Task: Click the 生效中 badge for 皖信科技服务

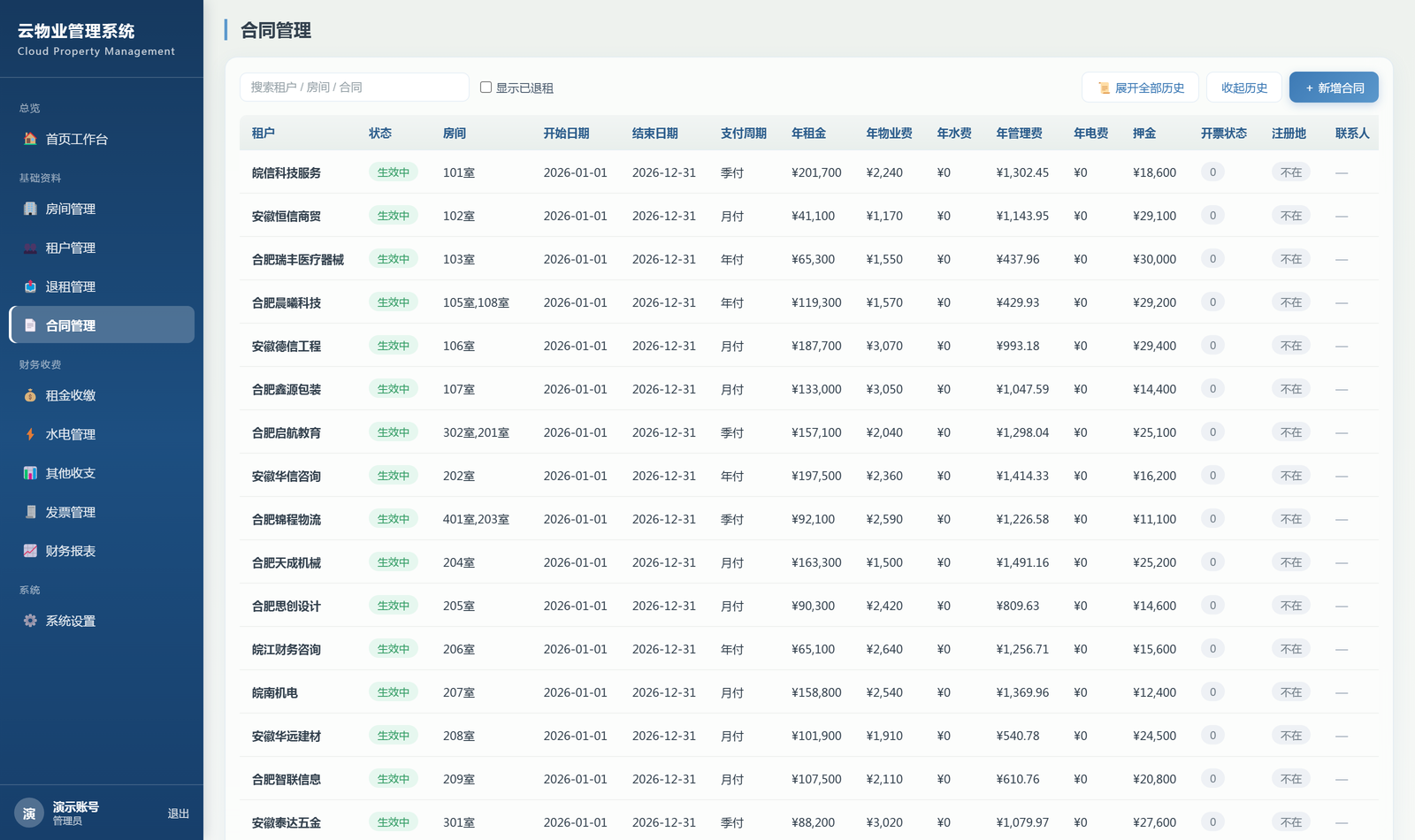Action: (x=394, y=172)
